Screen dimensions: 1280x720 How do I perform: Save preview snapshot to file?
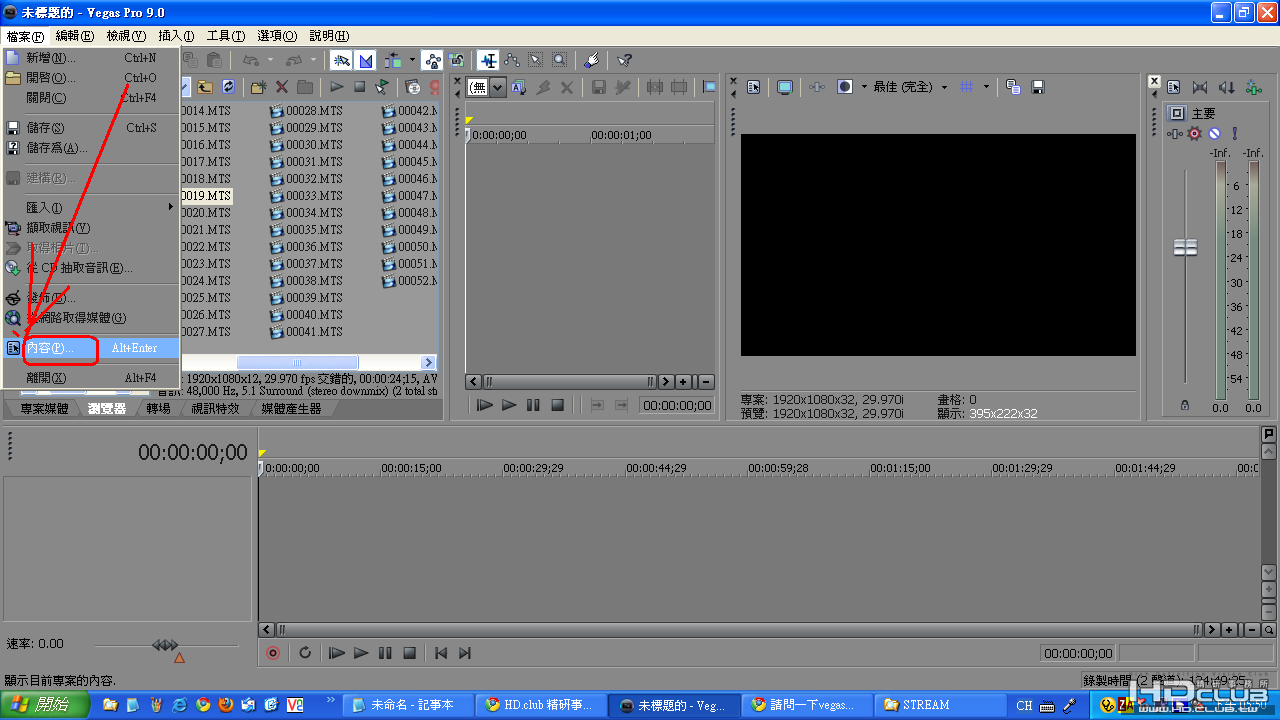point(1038,87)
